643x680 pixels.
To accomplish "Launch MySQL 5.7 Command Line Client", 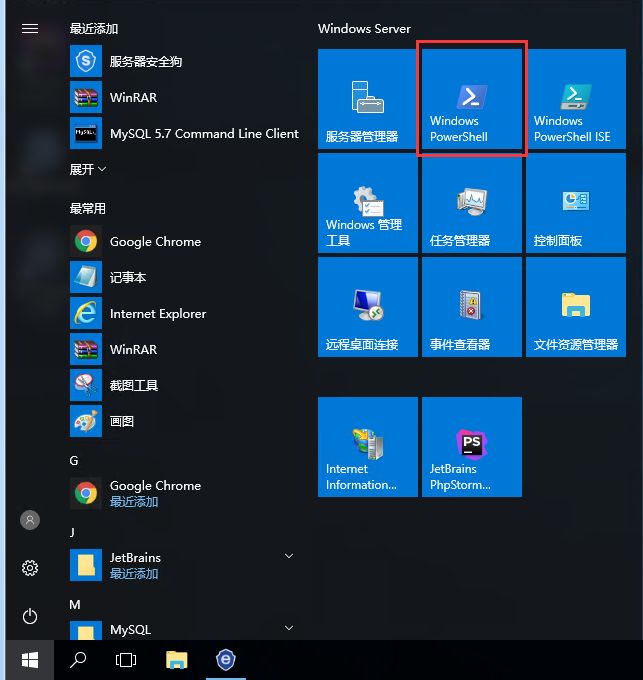I will (x=184, y=133).
